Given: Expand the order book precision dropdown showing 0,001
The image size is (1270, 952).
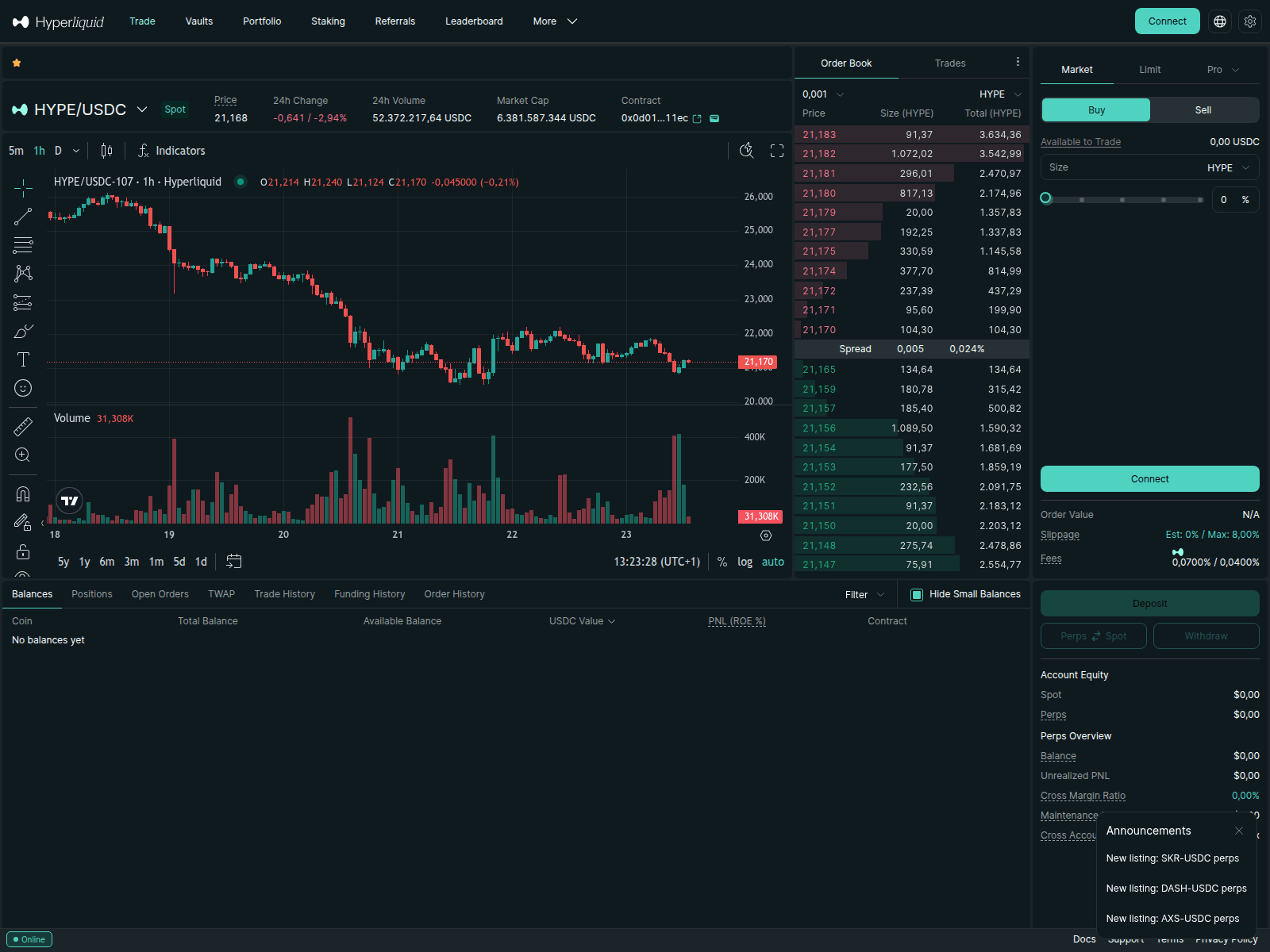Looking at the screenshot, I should coord(822,94).
